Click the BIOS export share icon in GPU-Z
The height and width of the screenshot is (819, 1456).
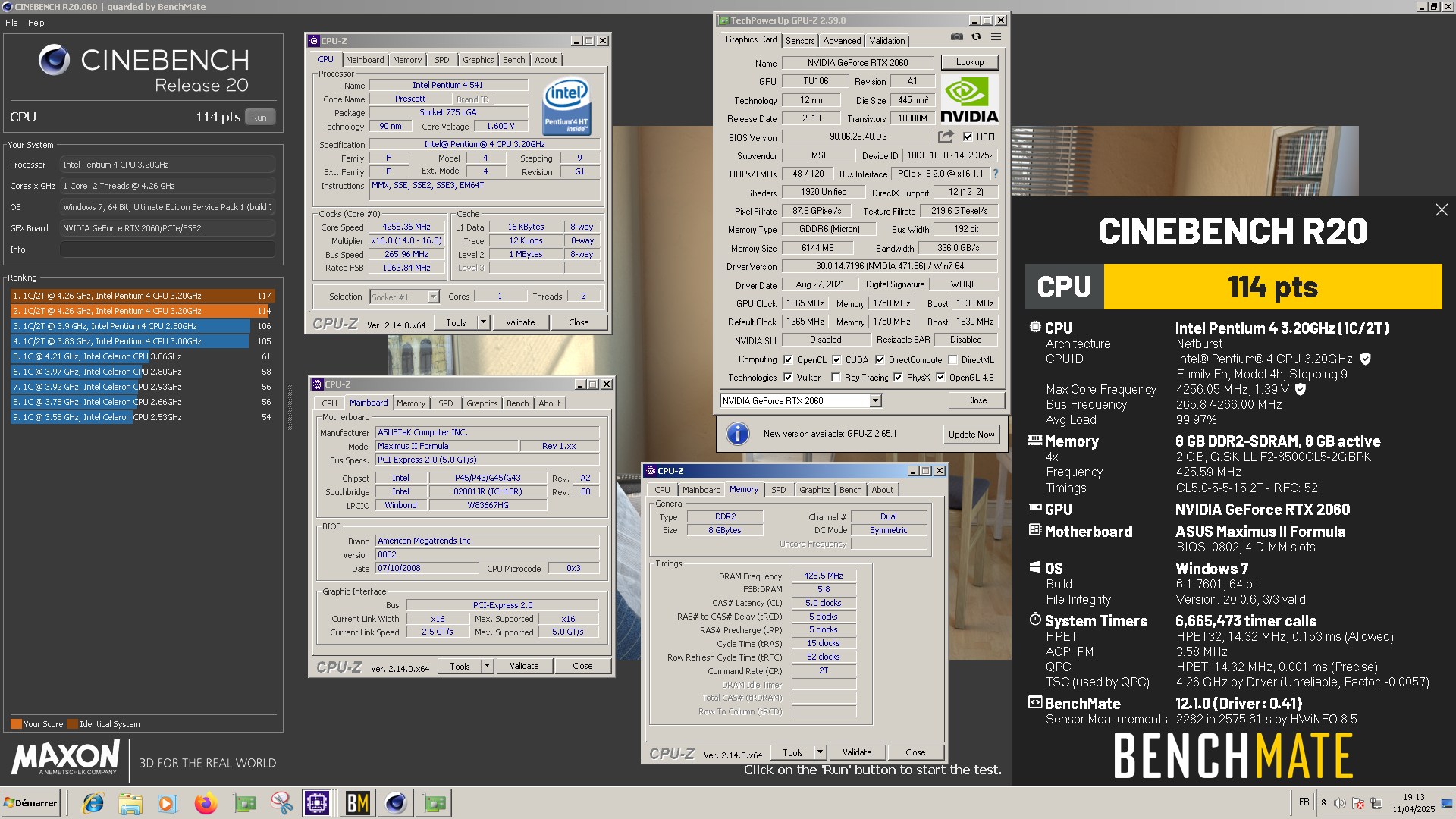[946, 136]
